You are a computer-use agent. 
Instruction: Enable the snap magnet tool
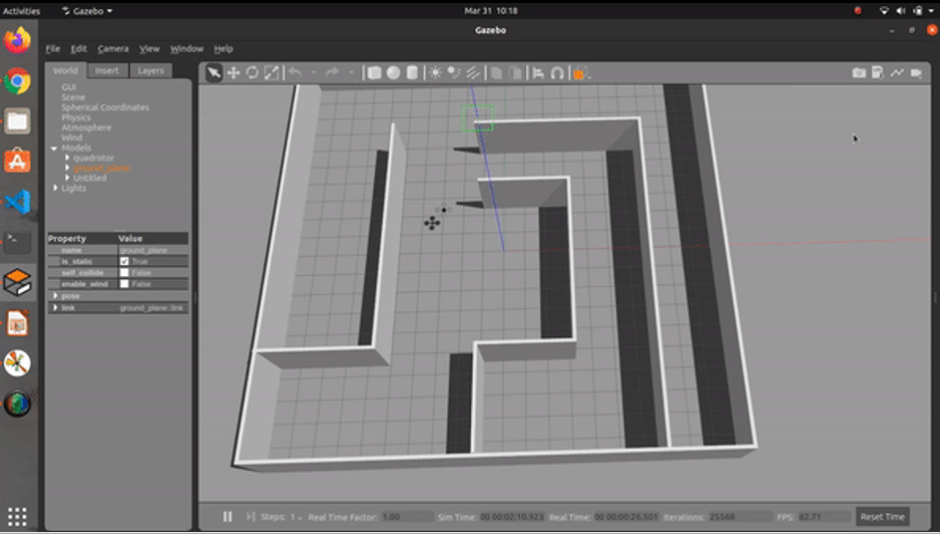click(558, 73)
